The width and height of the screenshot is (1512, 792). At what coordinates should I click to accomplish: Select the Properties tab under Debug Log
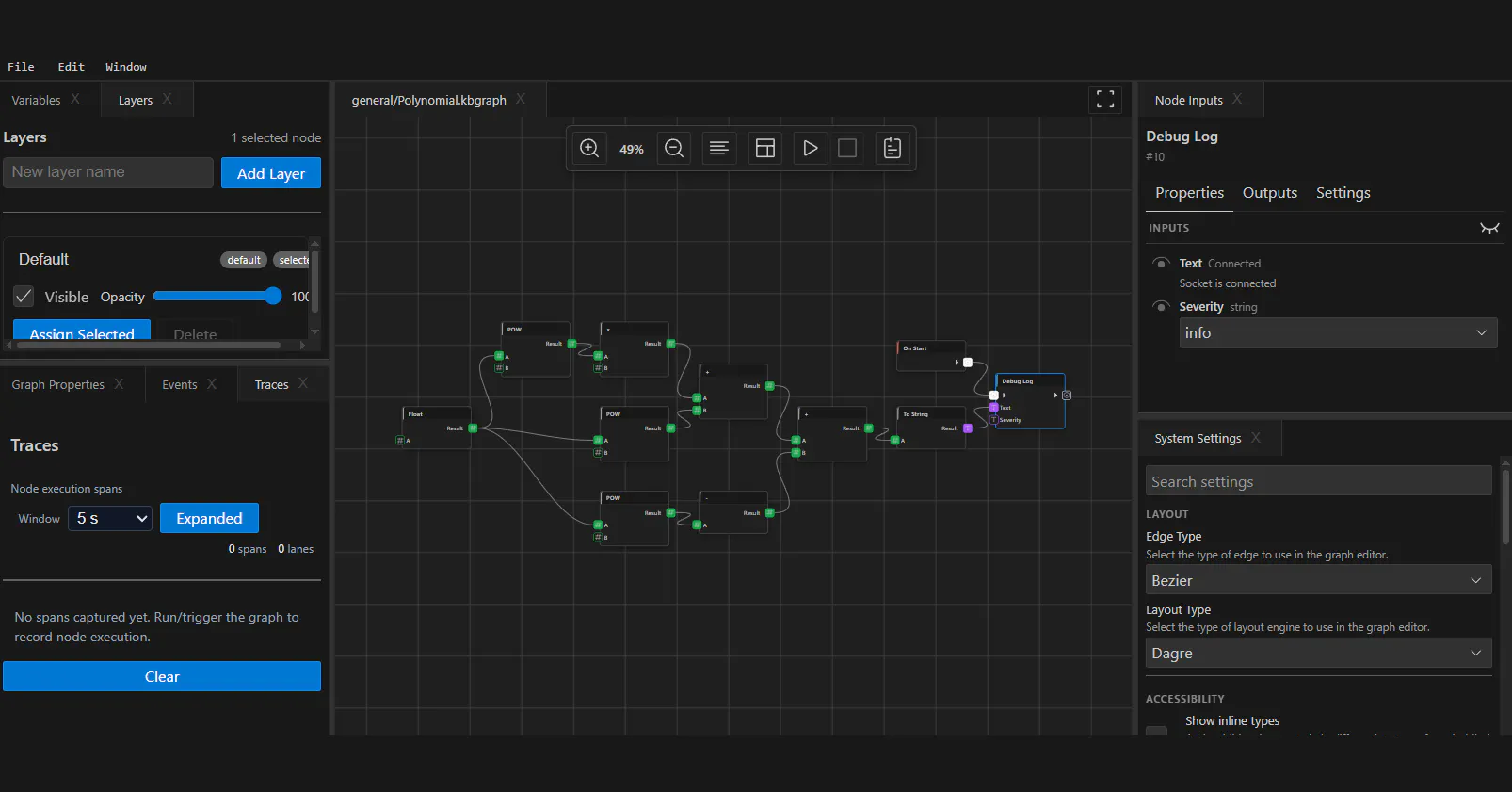point(1190,193)
